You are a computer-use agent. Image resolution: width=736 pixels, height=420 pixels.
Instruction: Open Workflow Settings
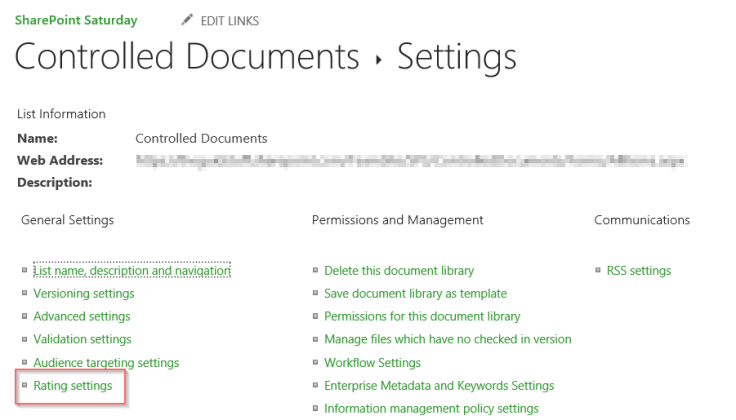pyautogui.click(x=372, y=363)
